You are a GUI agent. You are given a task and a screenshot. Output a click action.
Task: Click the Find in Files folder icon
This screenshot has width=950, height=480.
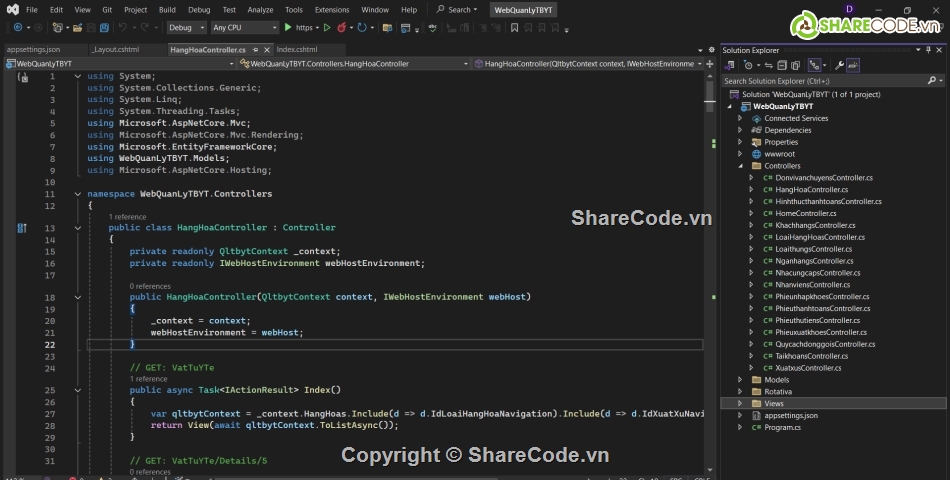coord(388,27)
